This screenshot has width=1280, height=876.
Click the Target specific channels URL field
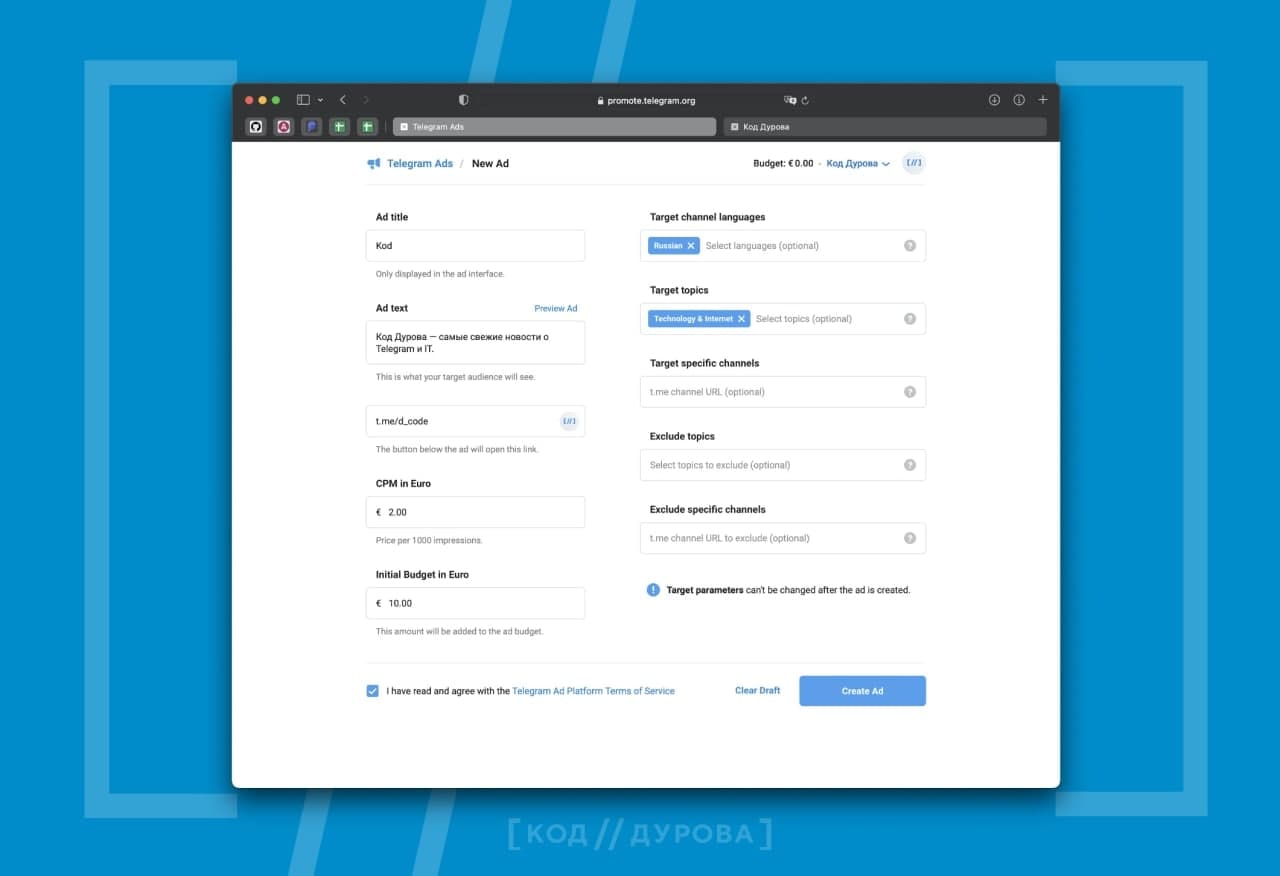click(783, 392)
